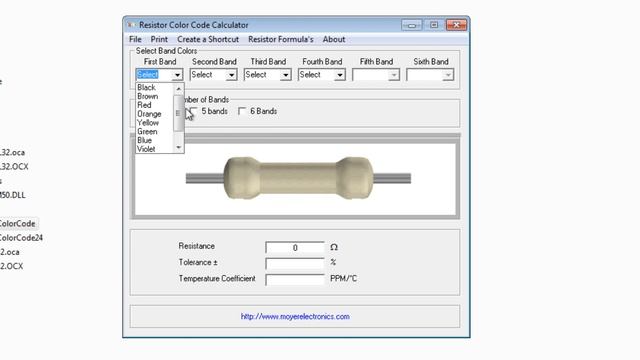640x360 pixels.
Task: Click the color list scroll up arrow
Action: point(178,88)
